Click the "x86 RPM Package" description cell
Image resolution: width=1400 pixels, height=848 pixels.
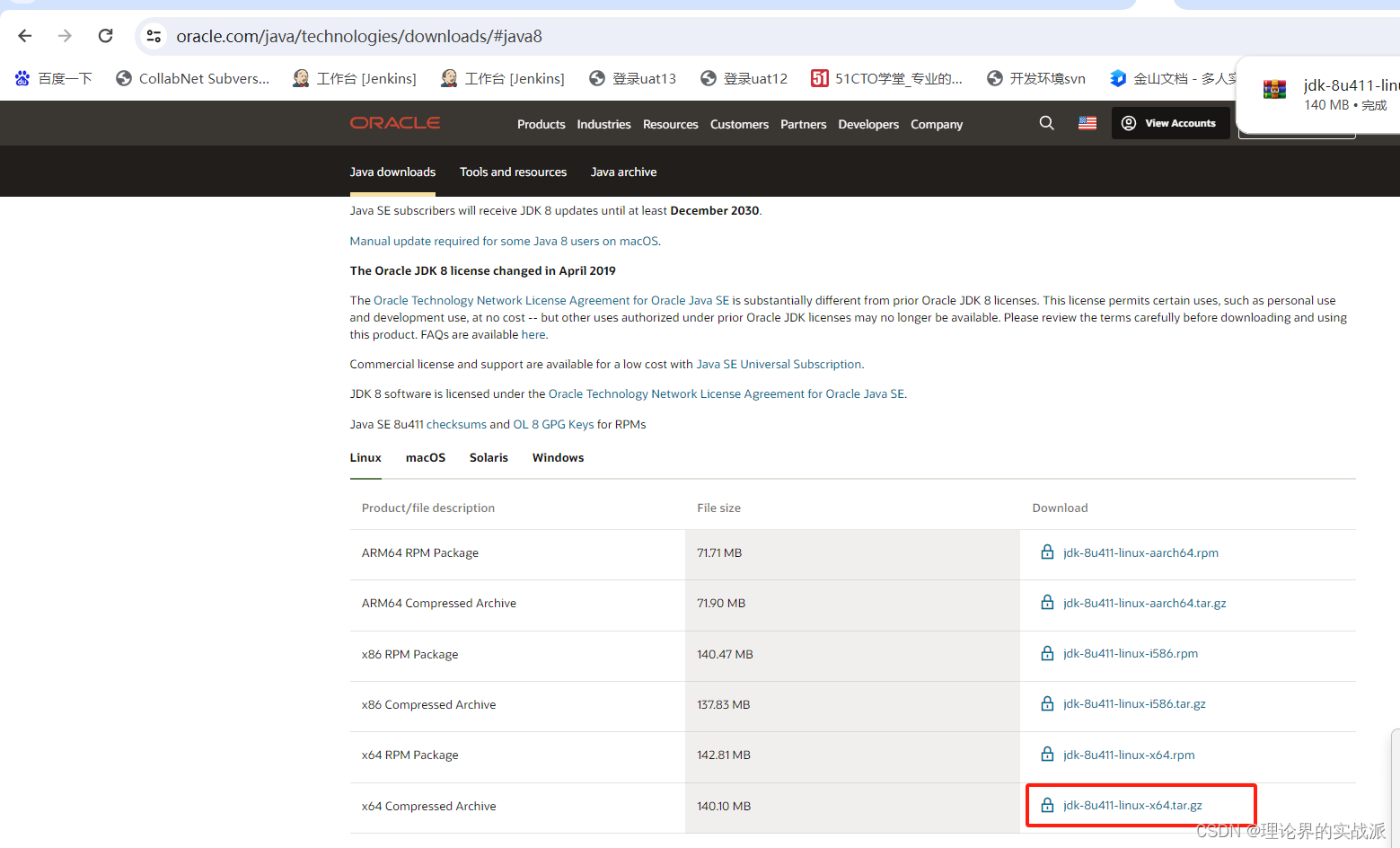[517, 656]
